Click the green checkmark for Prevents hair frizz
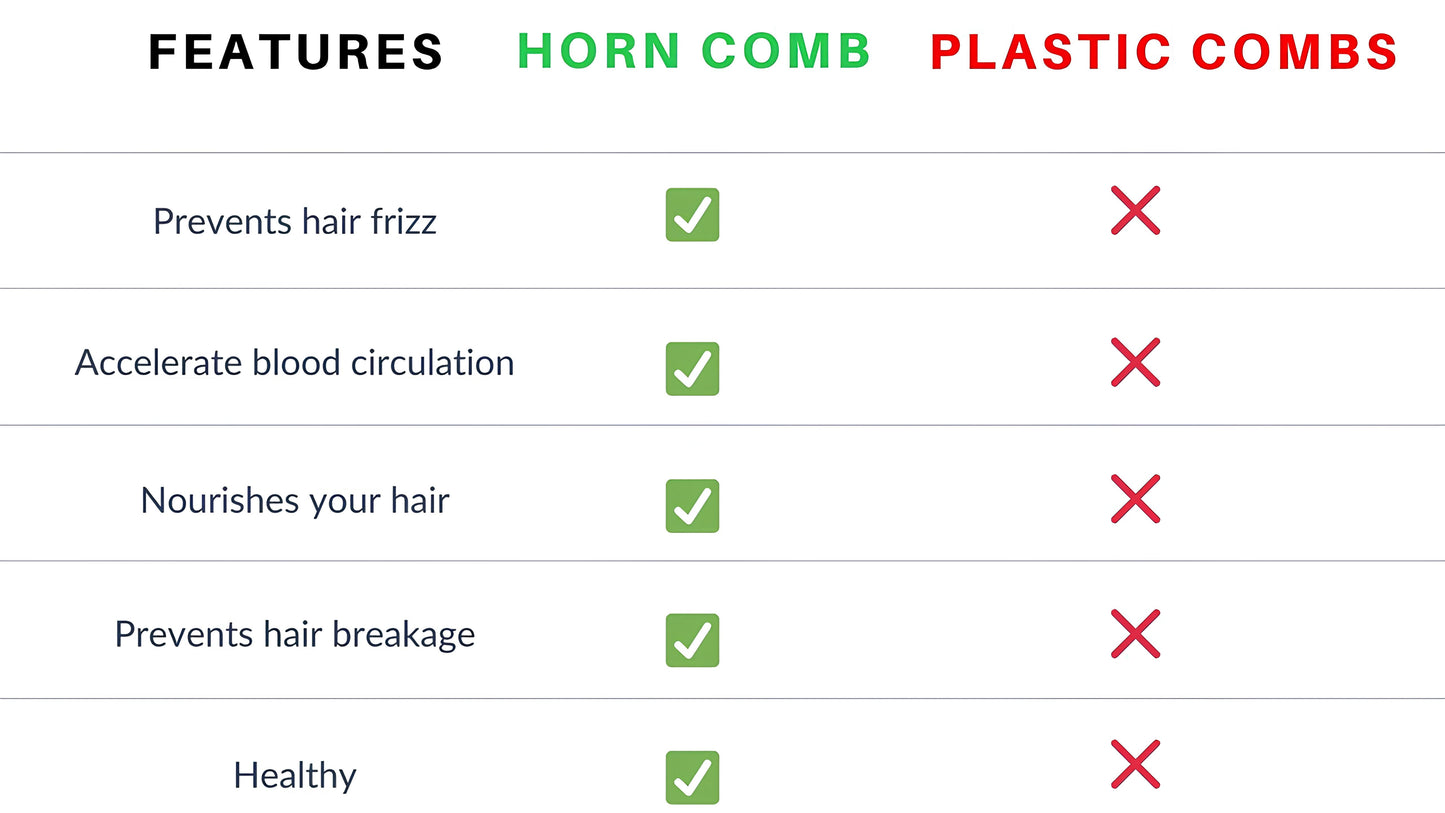Screen dimensions: 1445x813 692,215
